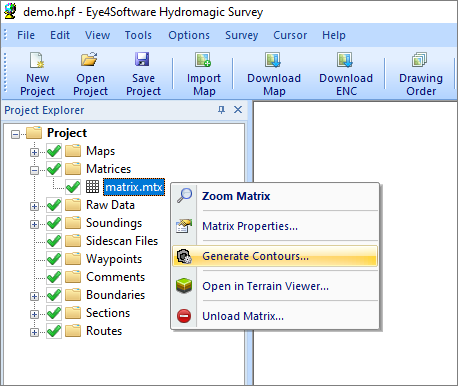Open the Cursor menu
This screenshot has width=458, height=386.
[290, 35]
